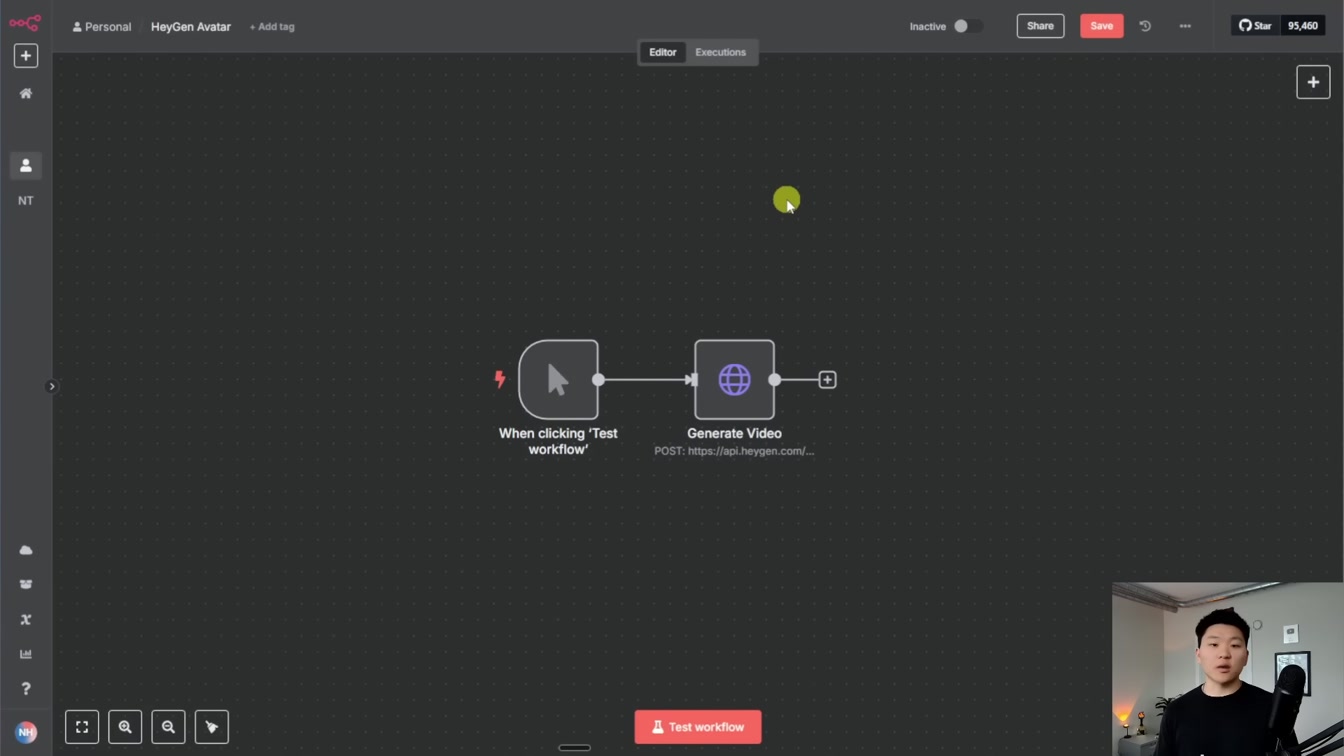The width and height of the screenshot is (1344, 756).
Task: Open the create new plus button in sidebar
Action: tap(26, 56)
